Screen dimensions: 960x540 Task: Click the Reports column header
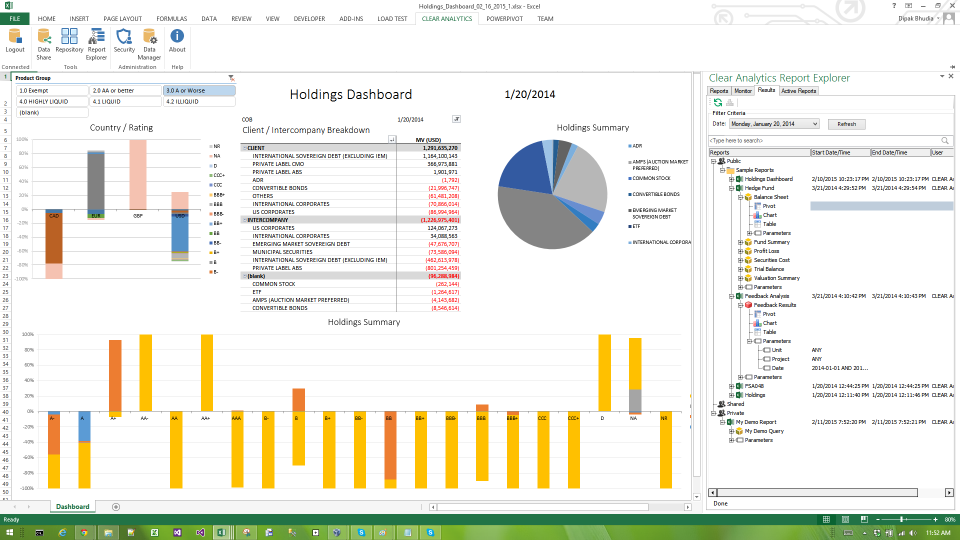pos(759,152)
